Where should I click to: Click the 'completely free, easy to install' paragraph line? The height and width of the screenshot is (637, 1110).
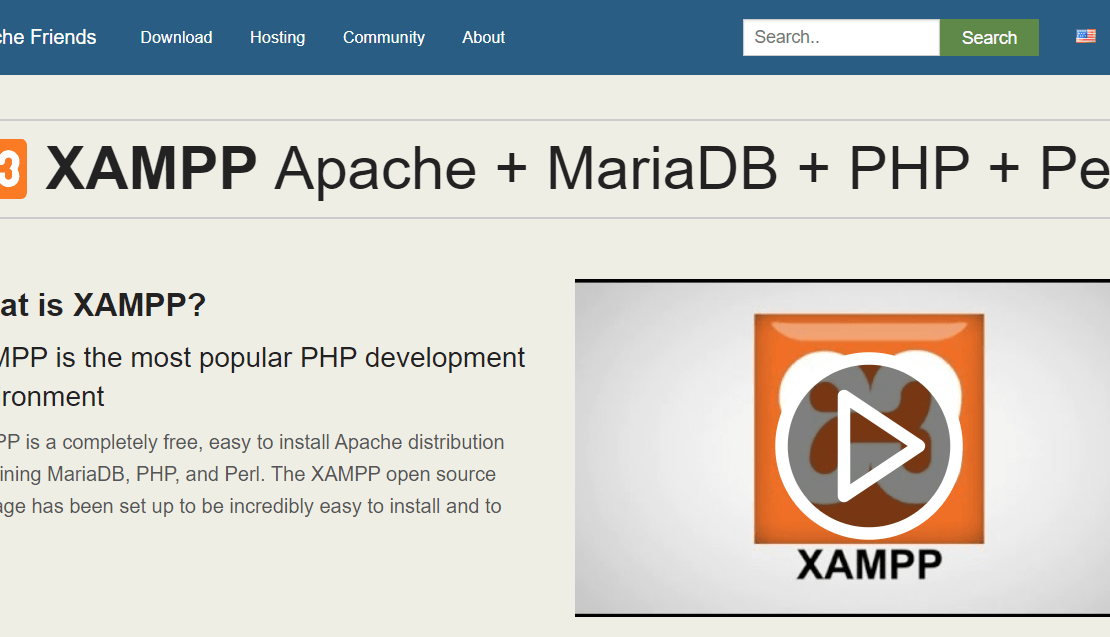tap(251, 442)
